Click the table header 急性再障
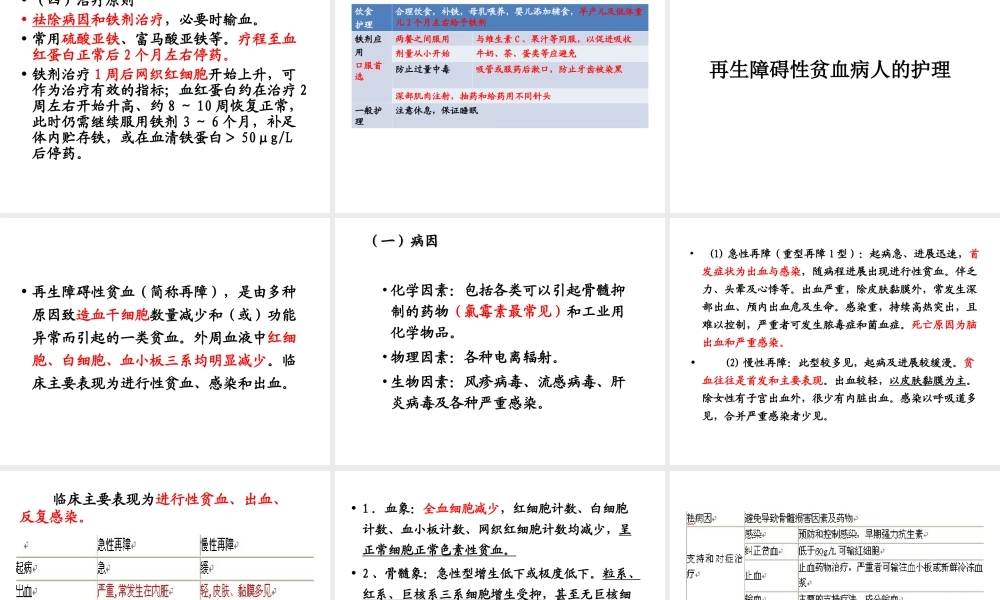 (116, 545)
